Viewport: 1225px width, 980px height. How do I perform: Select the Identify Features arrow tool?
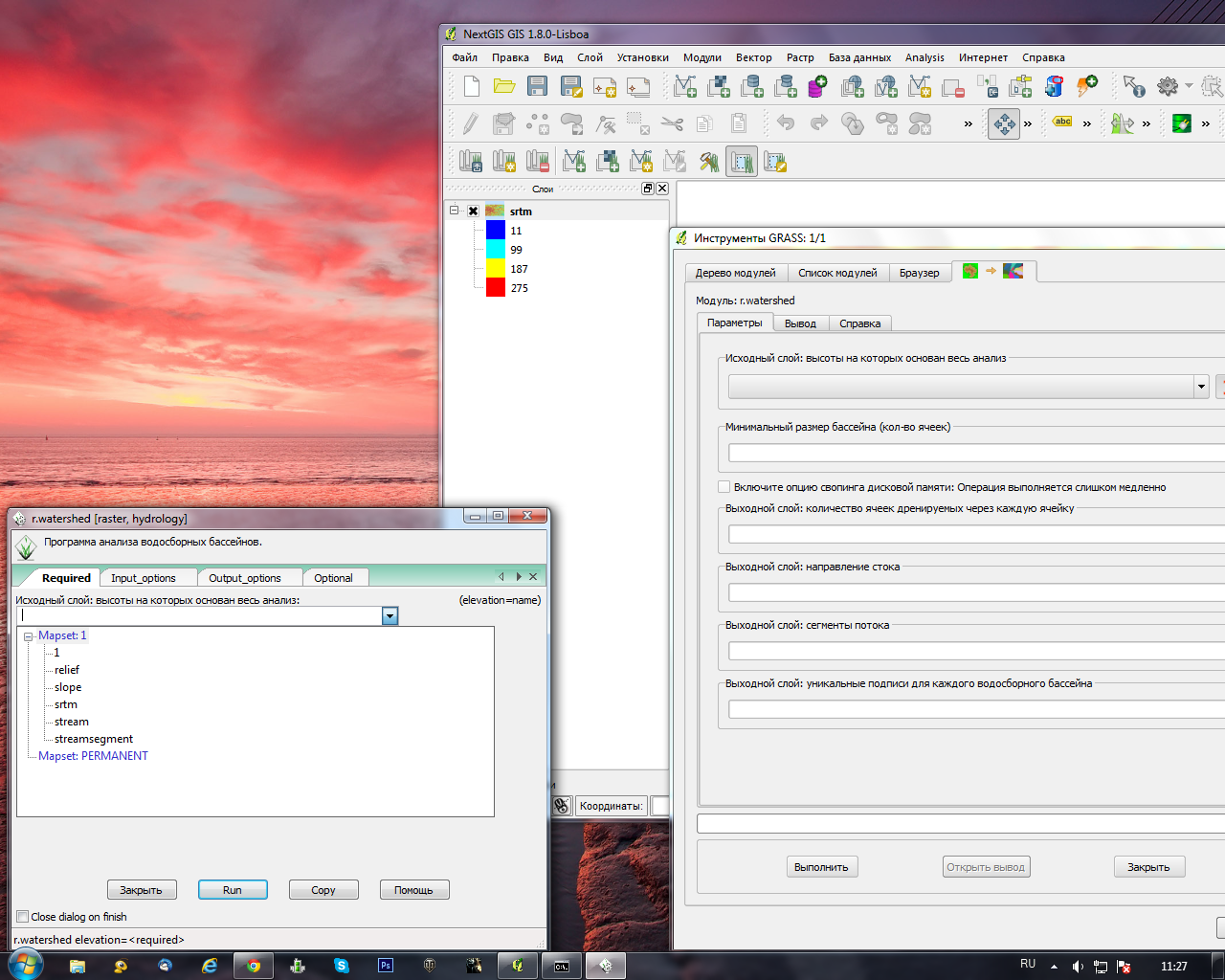click(1134, 87)
